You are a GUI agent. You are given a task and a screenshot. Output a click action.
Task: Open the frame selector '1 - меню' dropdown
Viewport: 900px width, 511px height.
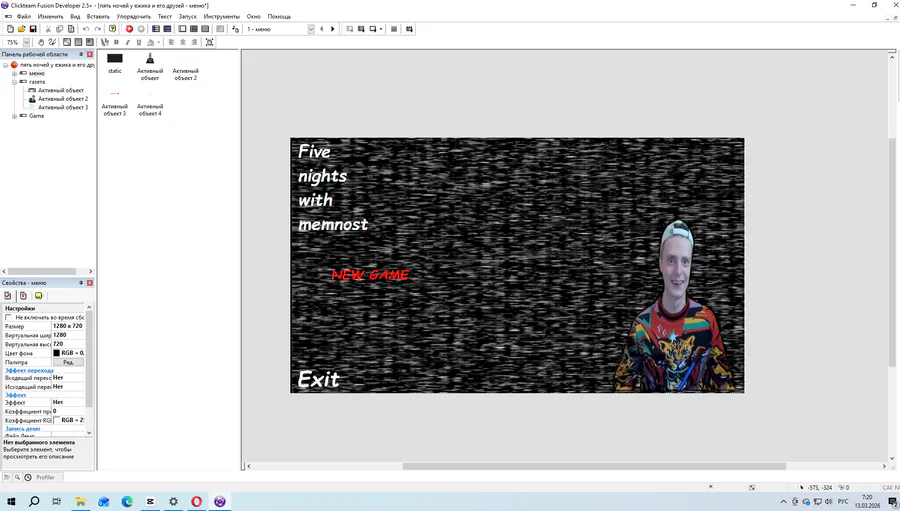[311, 29]
